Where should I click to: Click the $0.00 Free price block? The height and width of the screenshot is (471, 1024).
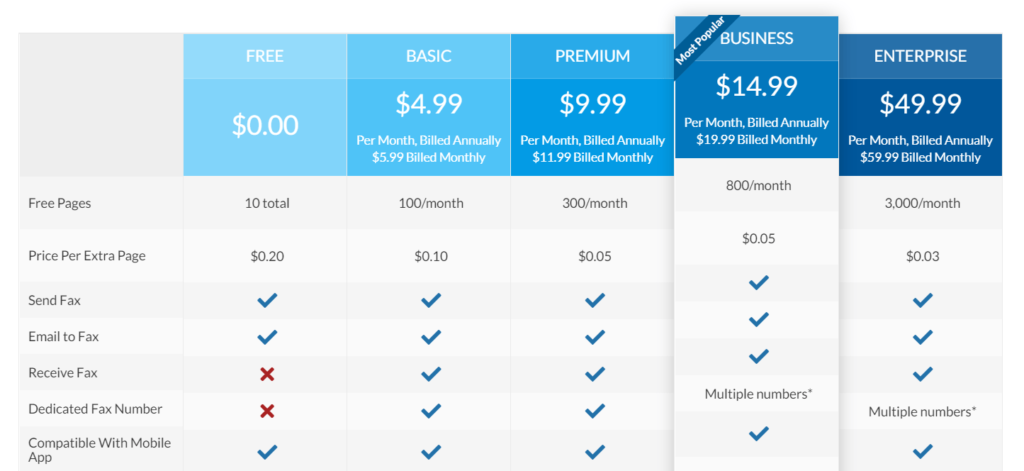click(264, 127)
